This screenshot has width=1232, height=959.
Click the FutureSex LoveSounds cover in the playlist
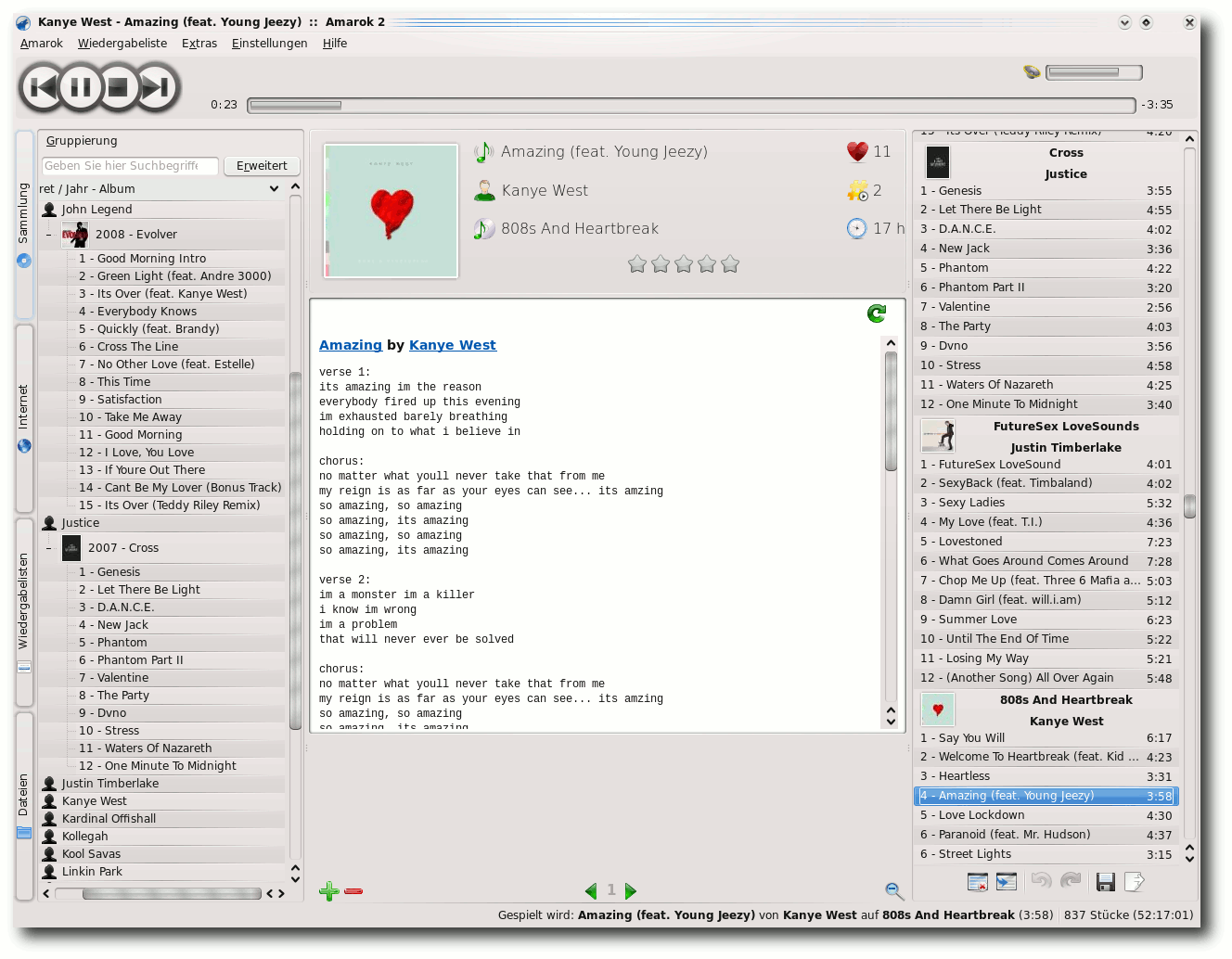click(938, 436)
